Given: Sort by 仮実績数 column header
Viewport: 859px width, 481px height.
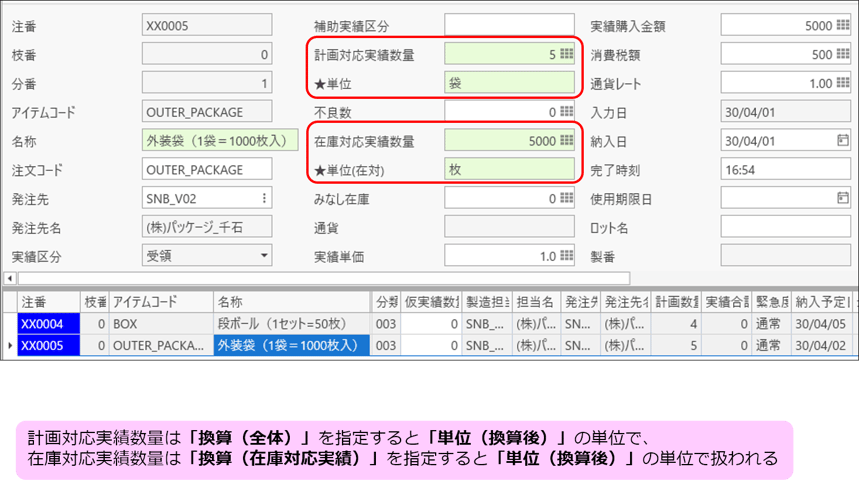Looking at the screenshot, I should 432,302.
